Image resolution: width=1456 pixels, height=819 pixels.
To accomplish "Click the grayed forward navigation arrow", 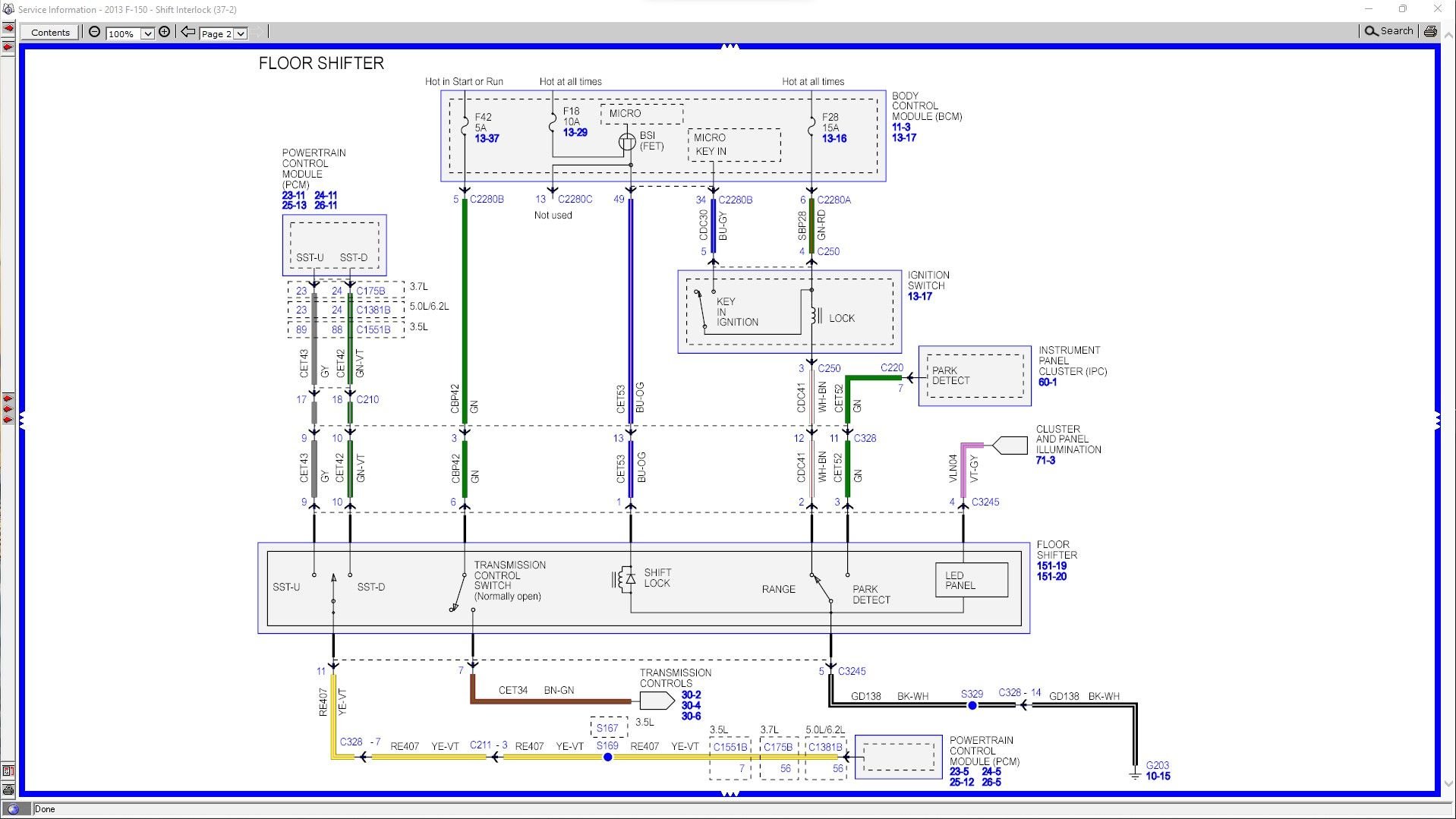I will click(259, 32).
